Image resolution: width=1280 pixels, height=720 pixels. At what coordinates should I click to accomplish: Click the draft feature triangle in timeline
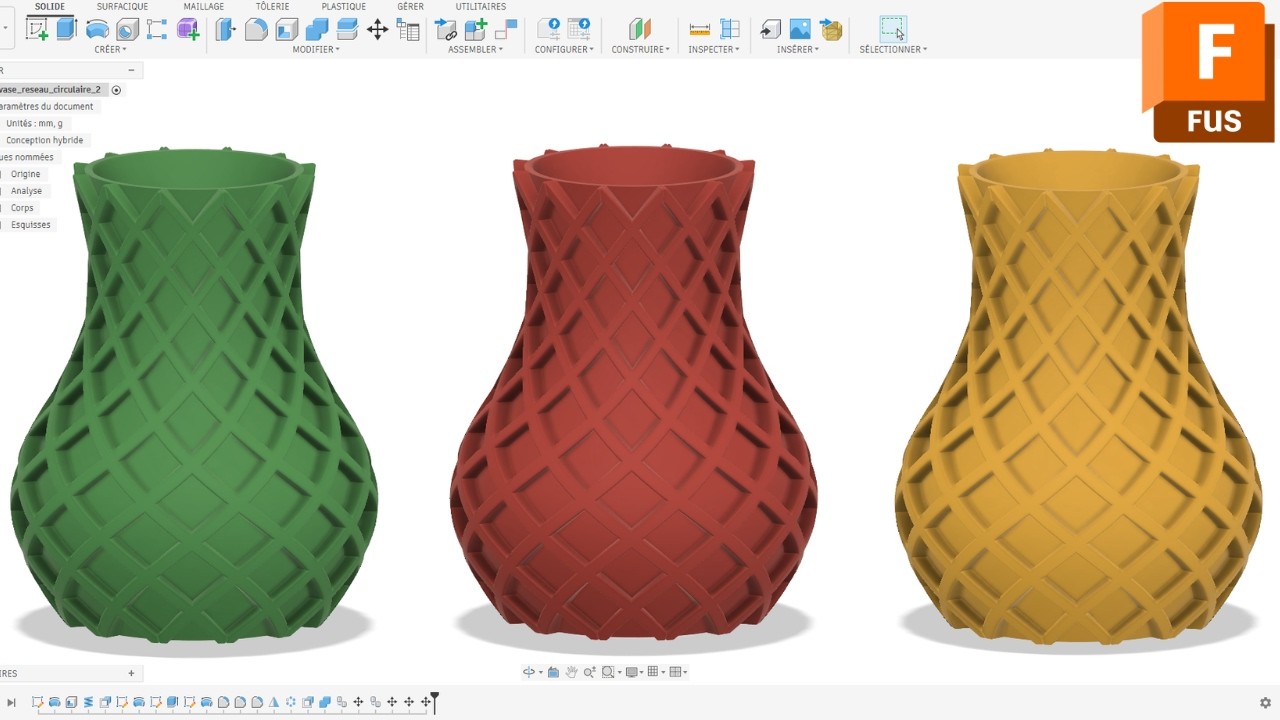(274, 702)
